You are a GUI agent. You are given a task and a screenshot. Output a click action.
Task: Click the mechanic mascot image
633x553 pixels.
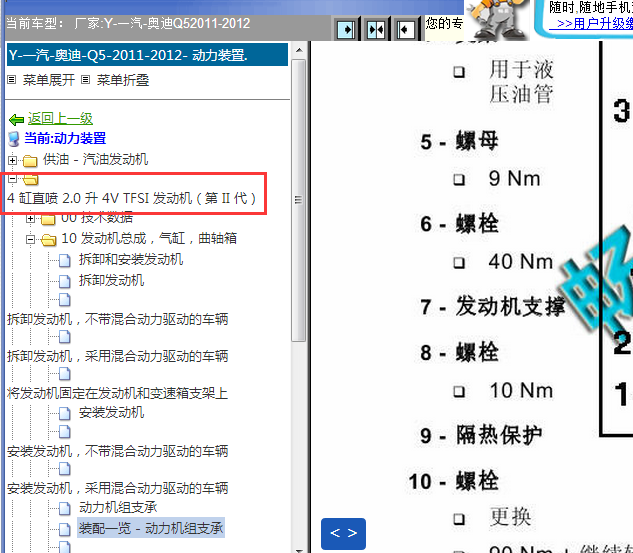(498, 19)
